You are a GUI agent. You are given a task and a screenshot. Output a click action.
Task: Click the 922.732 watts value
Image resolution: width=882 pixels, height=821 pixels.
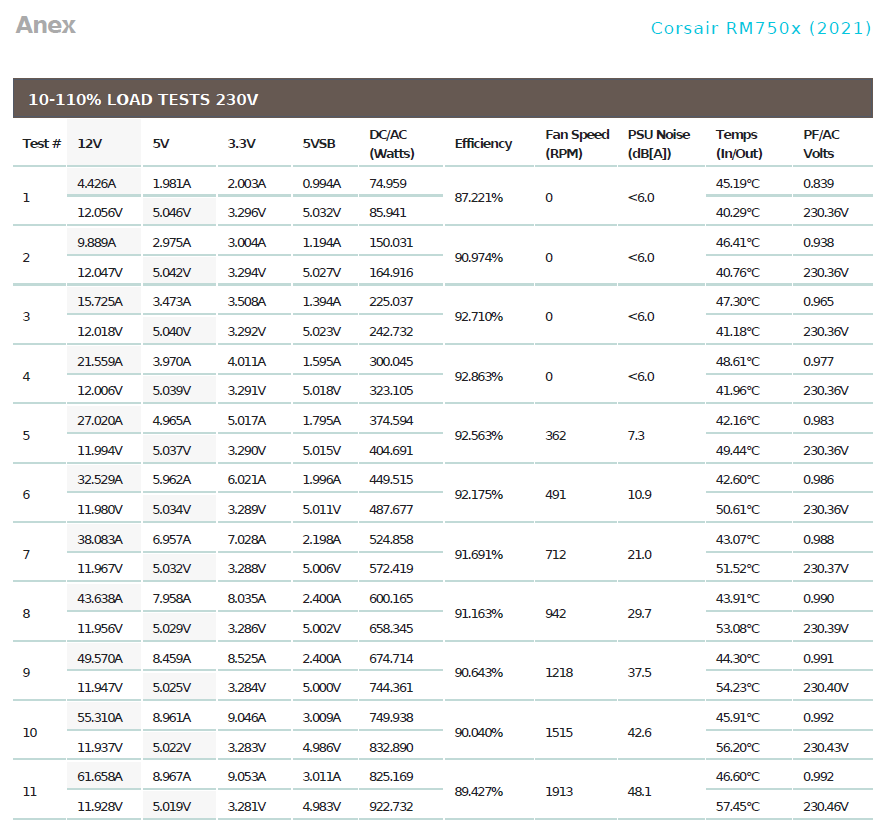click(x=391, y=807)
